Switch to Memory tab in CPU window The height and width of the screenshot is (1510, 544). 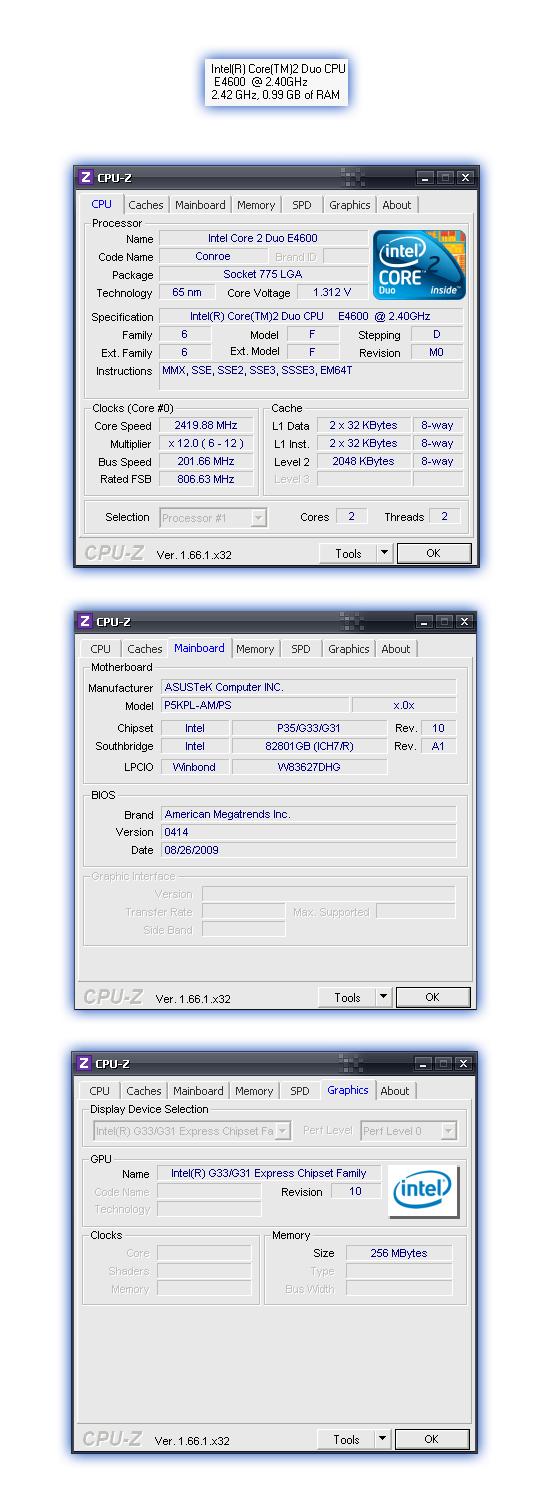tap(256, 205)
